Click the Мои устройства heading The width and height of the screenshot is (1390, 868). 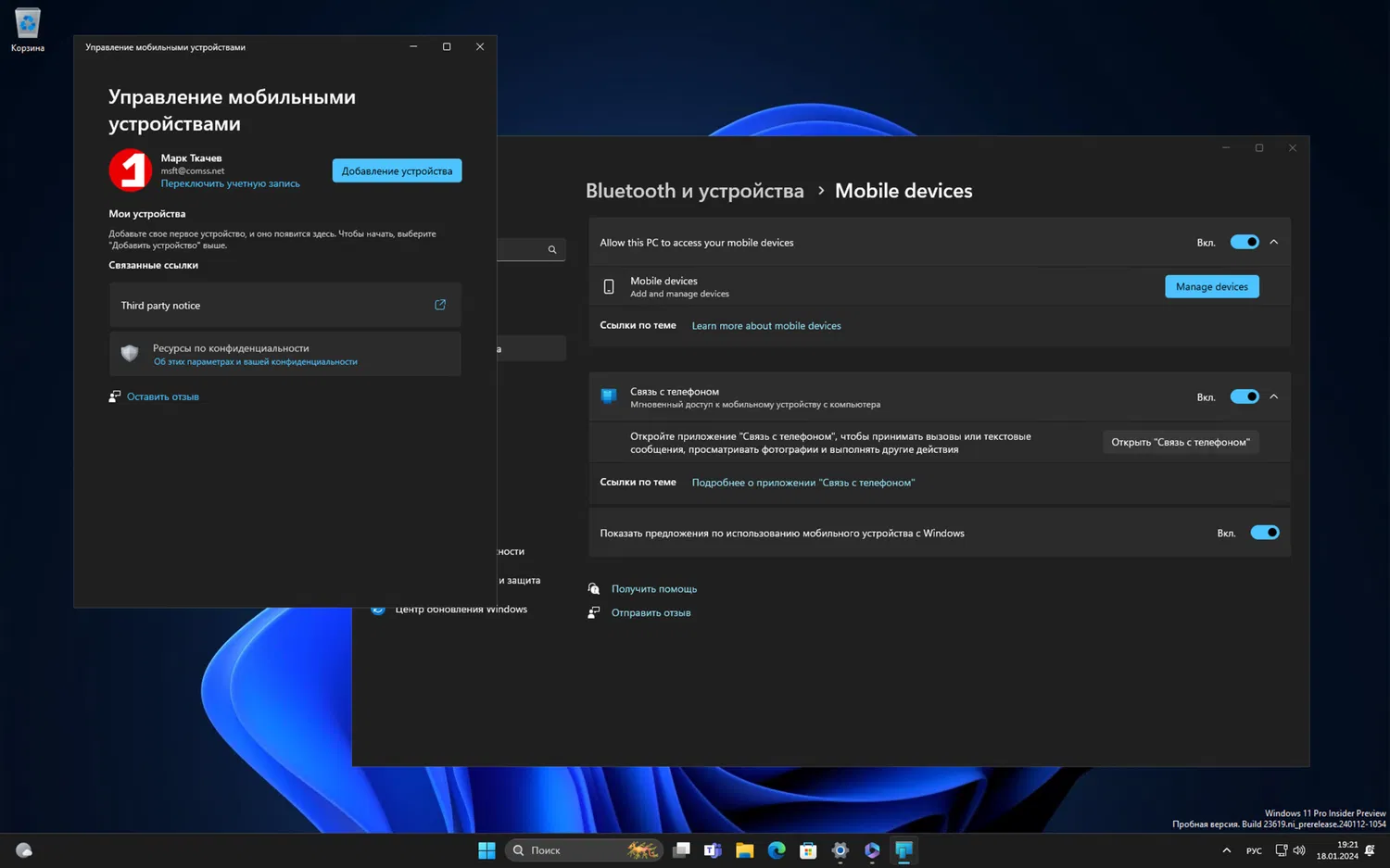[x=147, y=214]
